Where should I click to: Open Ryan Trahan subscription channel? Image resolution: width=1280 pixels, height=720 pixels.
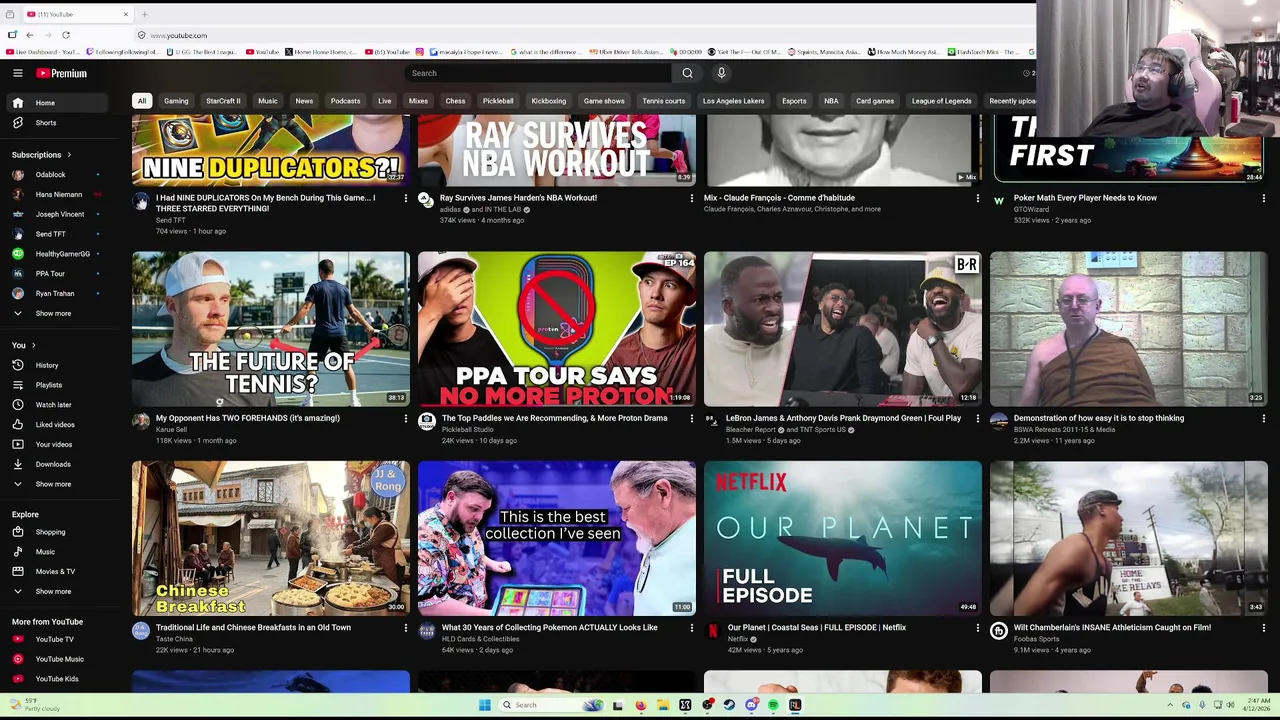[57, 294]
